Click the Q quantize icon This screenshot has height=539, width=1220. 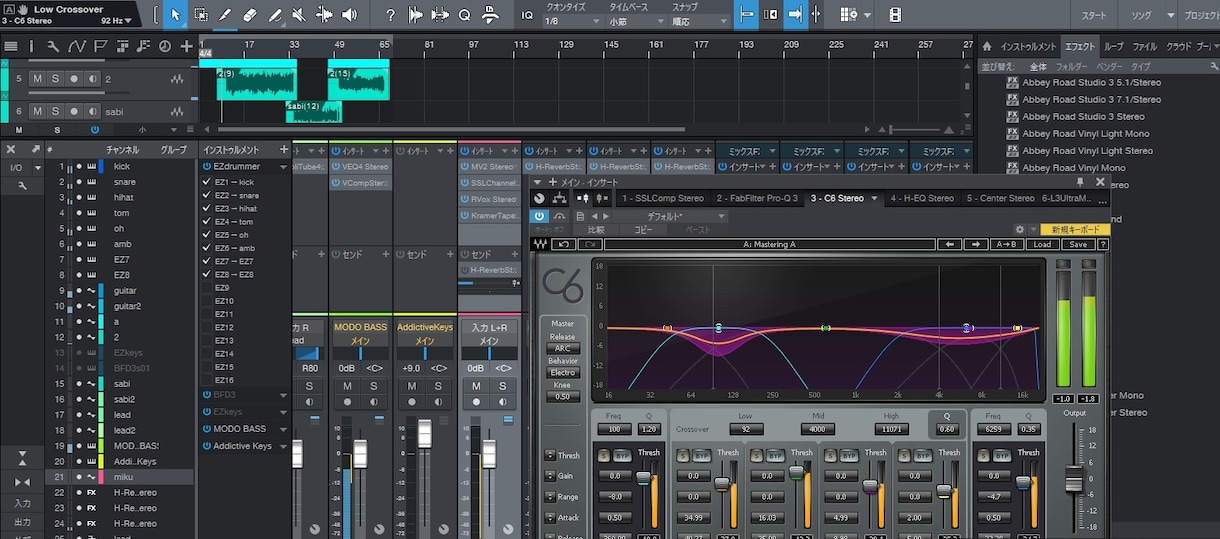click(x=464, y=15)
